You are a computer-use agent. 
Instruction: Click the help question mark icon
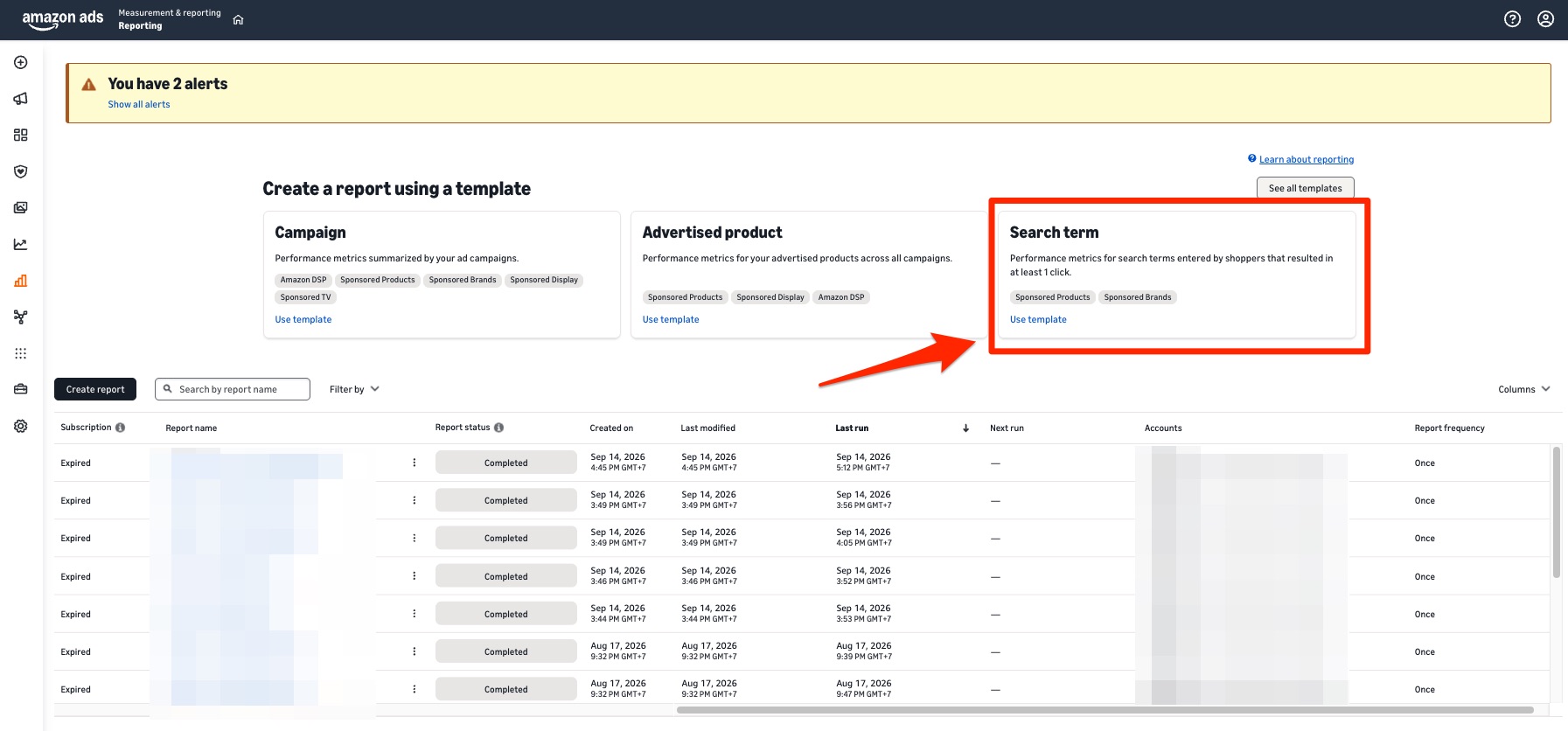coord(1512,19)
